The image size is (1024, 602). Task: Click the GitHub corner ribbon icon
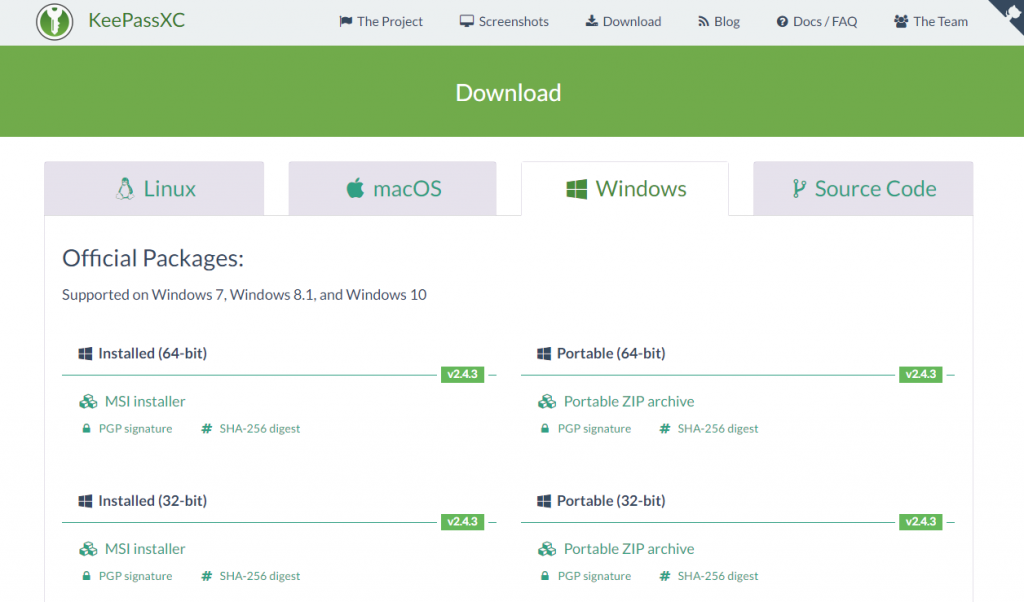[1008, 14]
